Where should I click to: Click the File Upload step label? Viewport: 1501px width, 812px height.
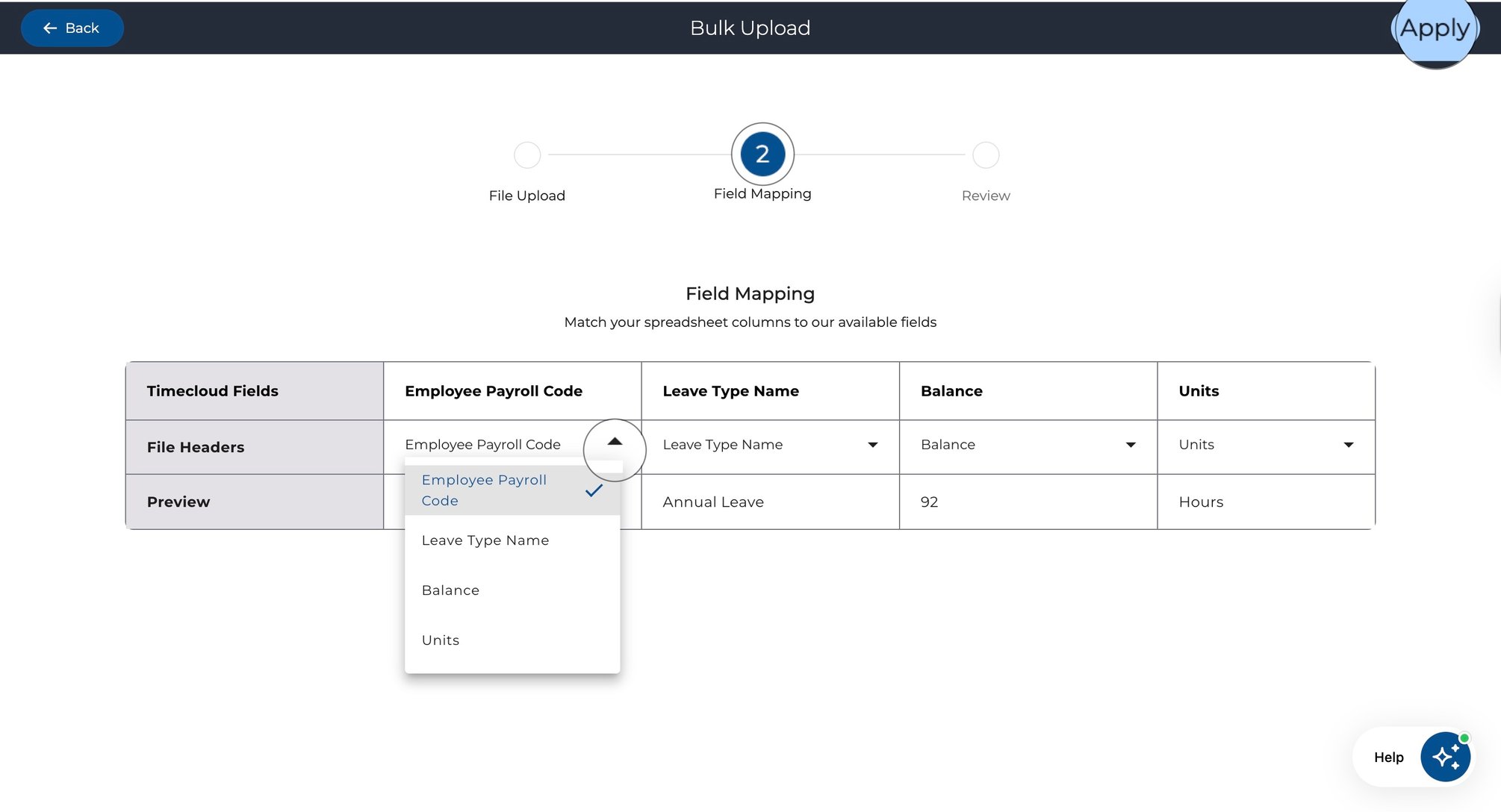tap(527, 196)
